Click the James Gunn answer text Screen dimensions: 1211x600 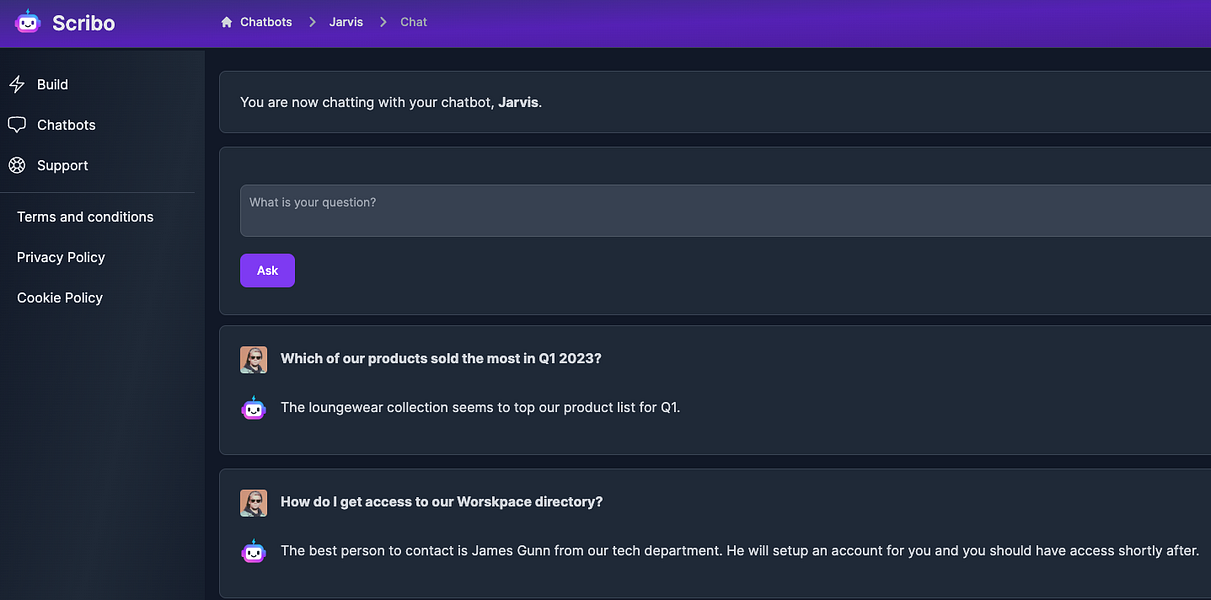pos(740,550)
